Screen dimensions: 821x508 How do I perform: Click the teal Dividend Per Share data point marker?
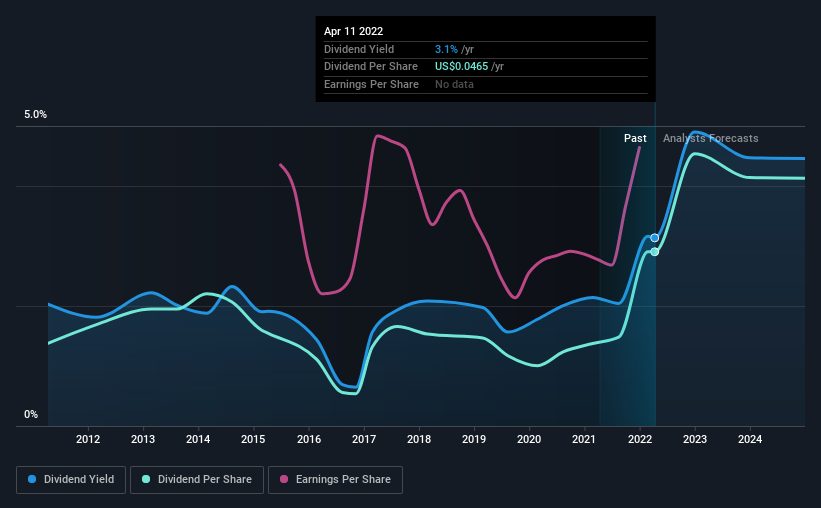[x=654, y=252]
